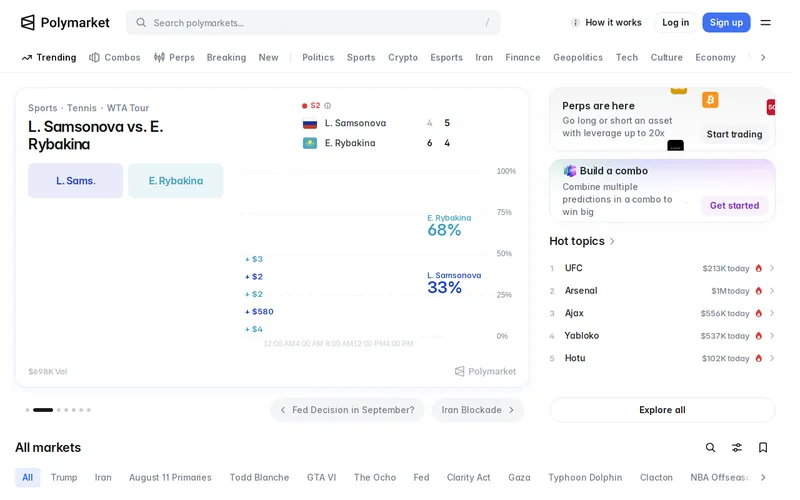Click the Explore all button
Image resolution: width=800 pixels, height=500 pixels.
[x=662, y=410]
